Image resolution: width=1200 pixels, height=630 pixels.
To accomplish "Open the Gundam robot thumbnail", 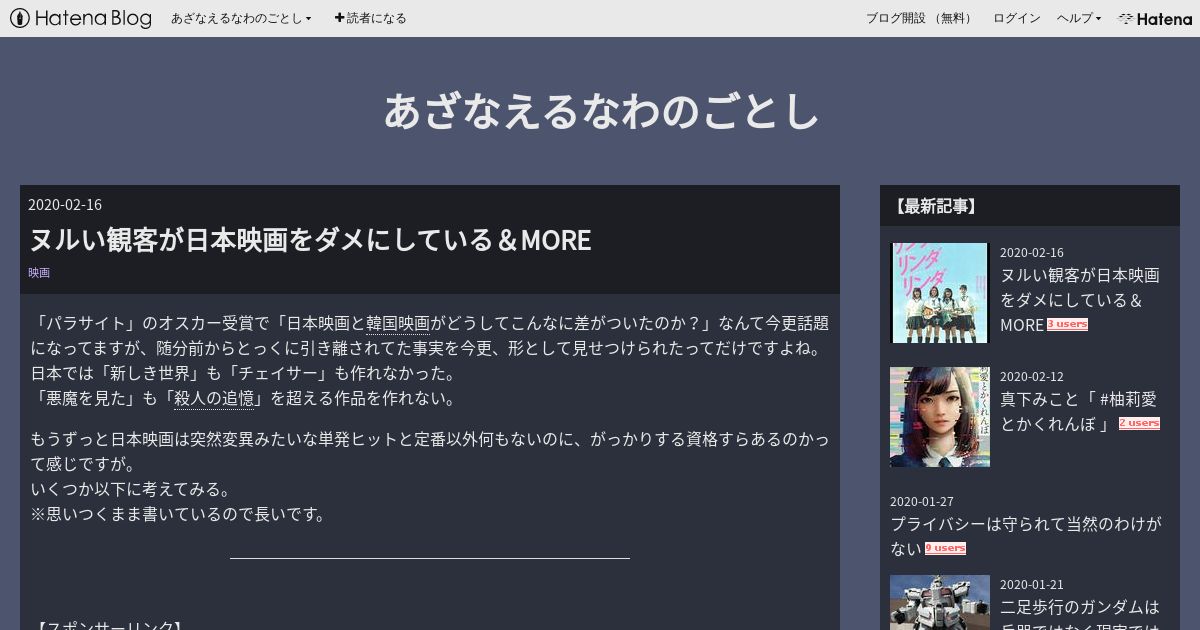I will (940, 602).
